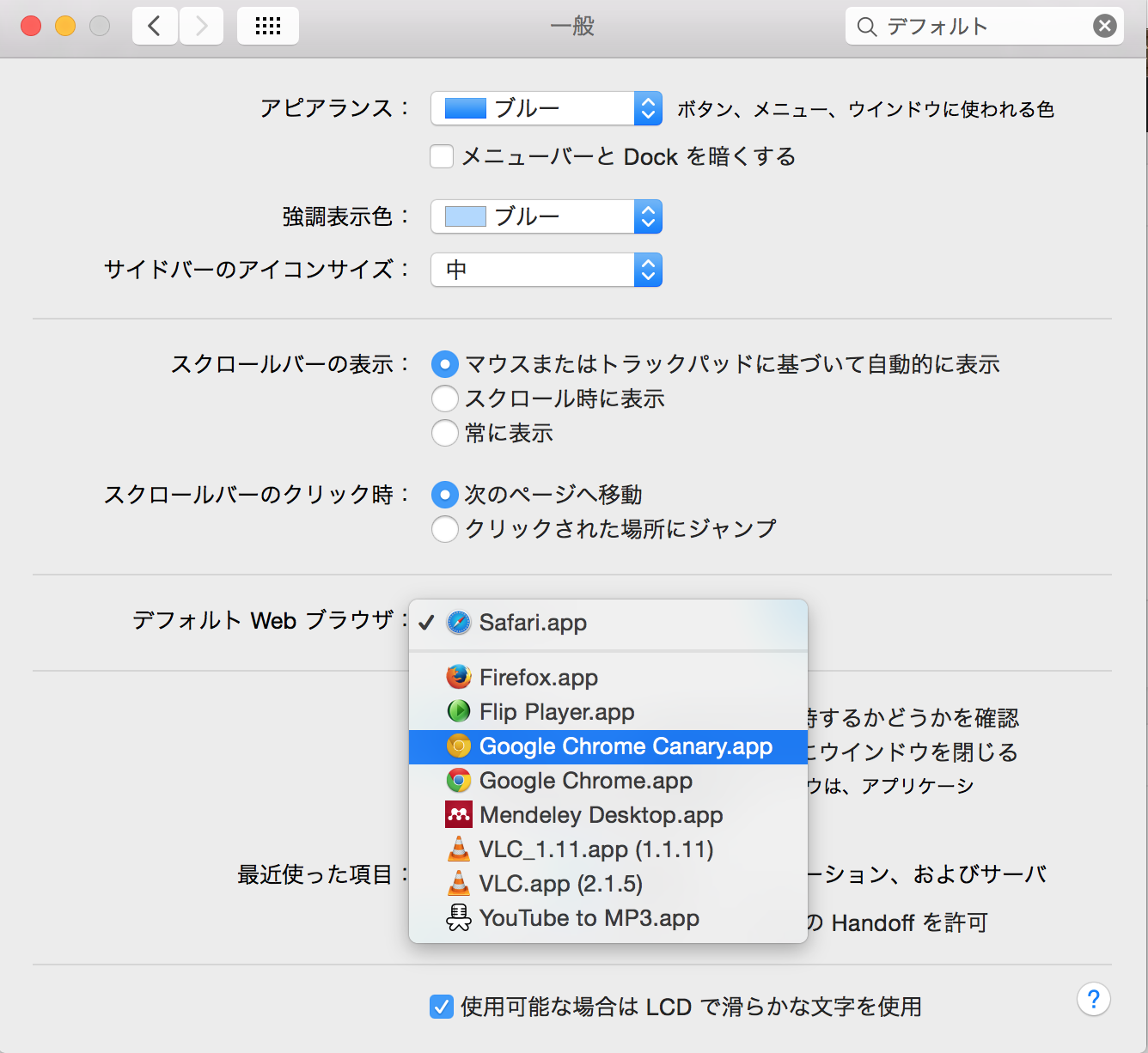Click the YouTube to MP3 icon
The height and width of the screenshot is (1053, 1148).
click(x=459, y=917)
